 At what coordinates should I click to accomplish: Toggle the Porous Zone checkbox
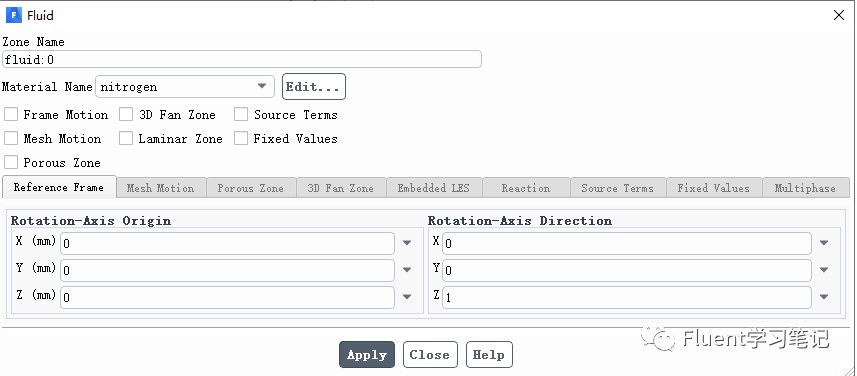pos(11,162)
